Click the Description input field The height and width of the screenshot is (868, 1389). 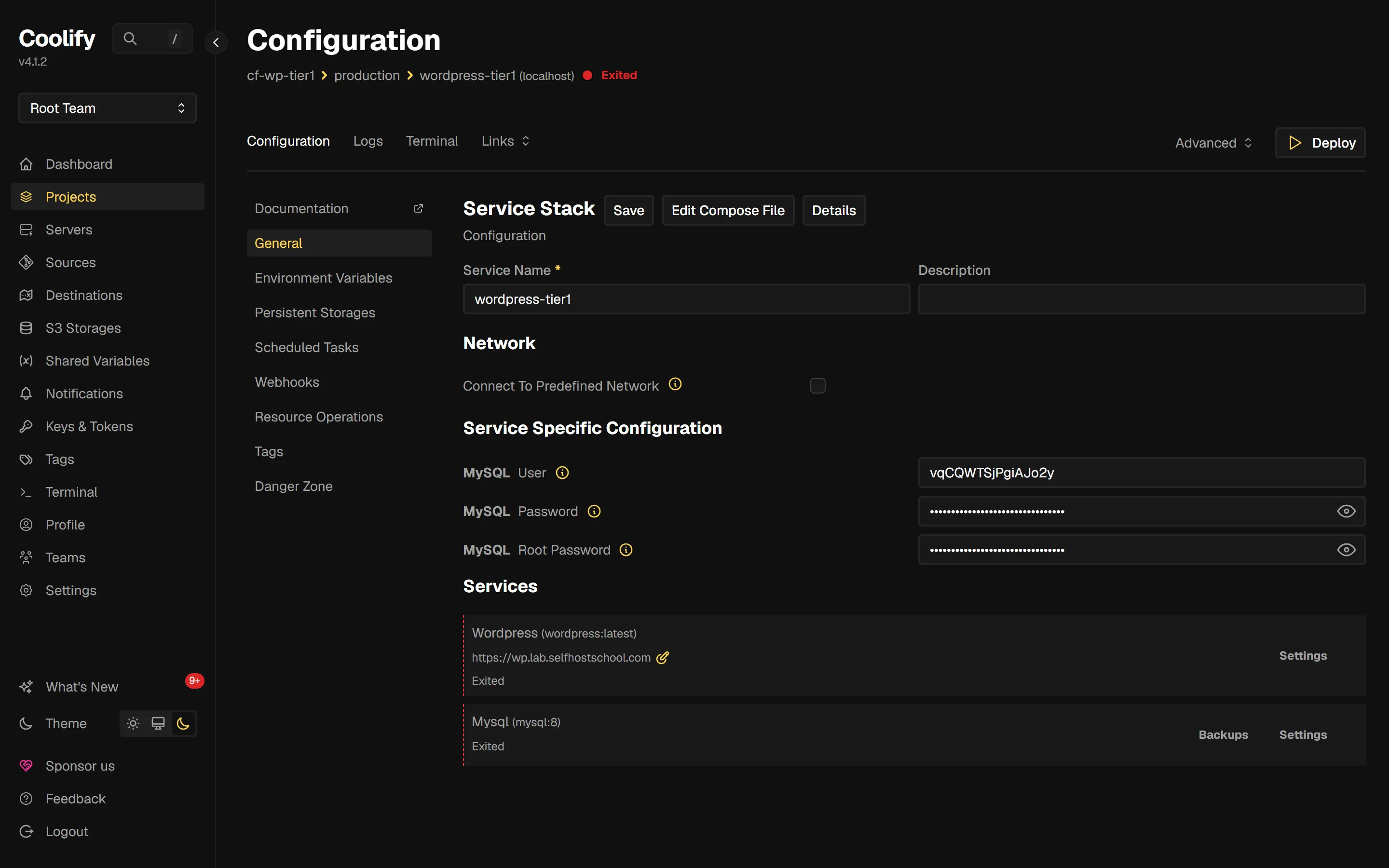point(1142,299)
